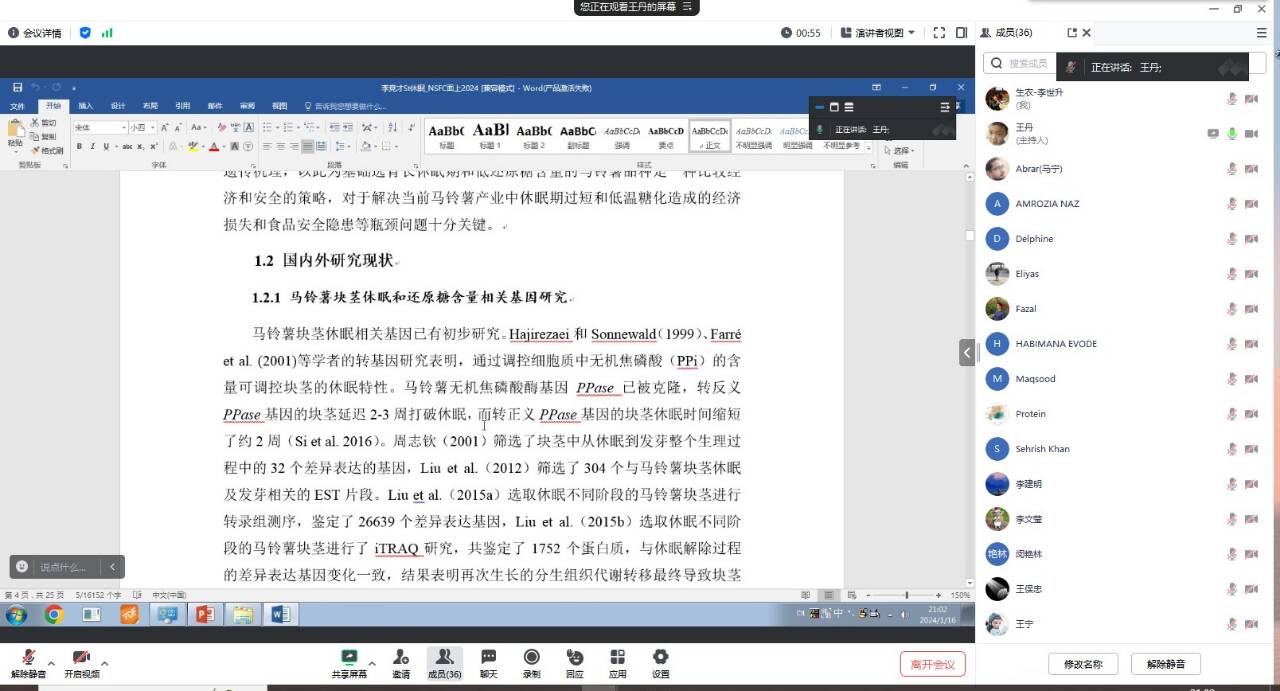Image resolution: width=1280 pixels, height=691 pixels.
Task: Collapse the side panel with arrow handle
Action: pos(967,352)
